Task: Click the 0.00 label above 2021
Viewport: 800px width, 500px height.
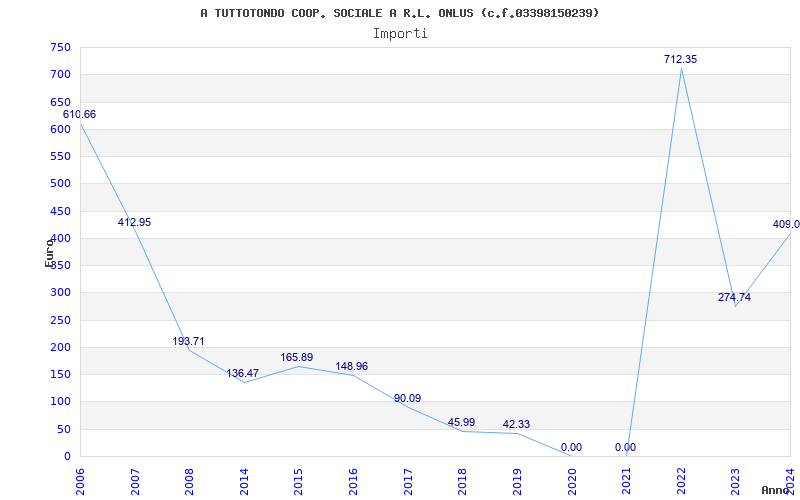Action: [626, 447]
